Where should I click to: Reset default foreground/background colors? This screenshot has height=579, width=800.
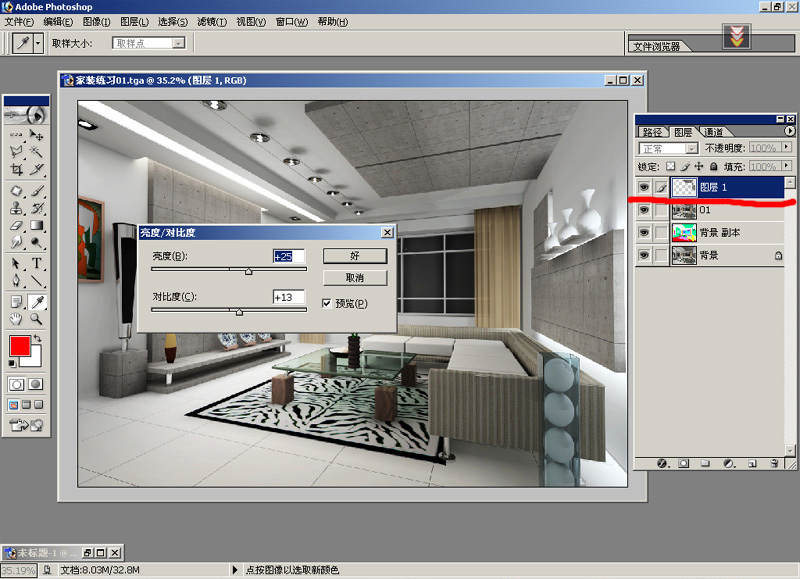[x=12, y=363]
